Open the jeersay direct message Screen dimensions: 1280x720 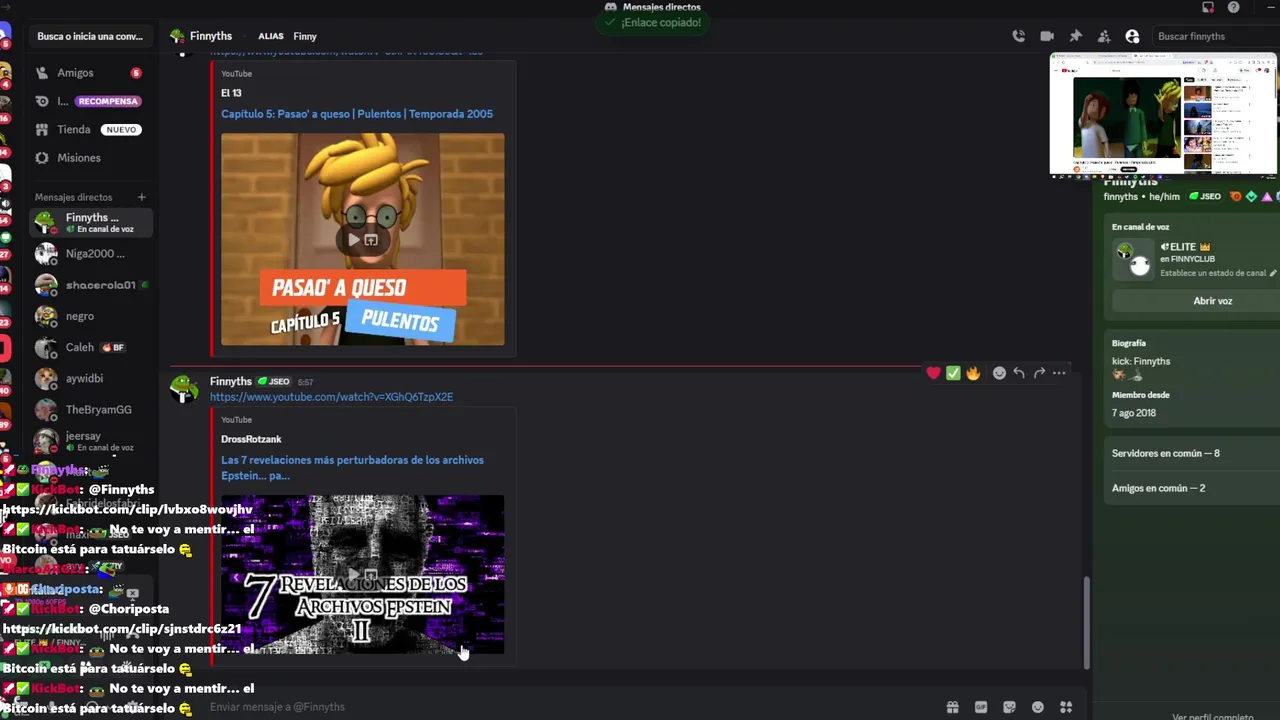[90, 441]
